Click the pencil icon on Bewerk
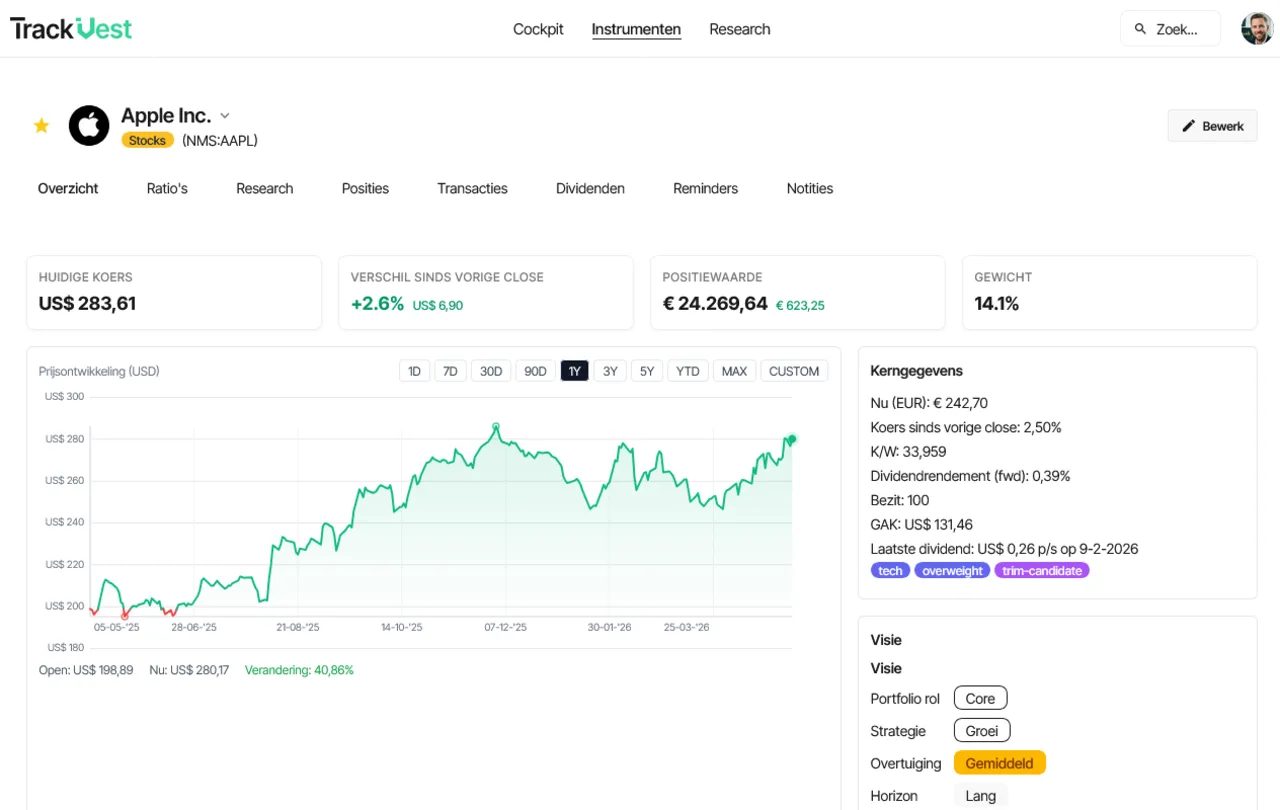Viewport: 1280px width, 810px height. (x=1189, y=126)
